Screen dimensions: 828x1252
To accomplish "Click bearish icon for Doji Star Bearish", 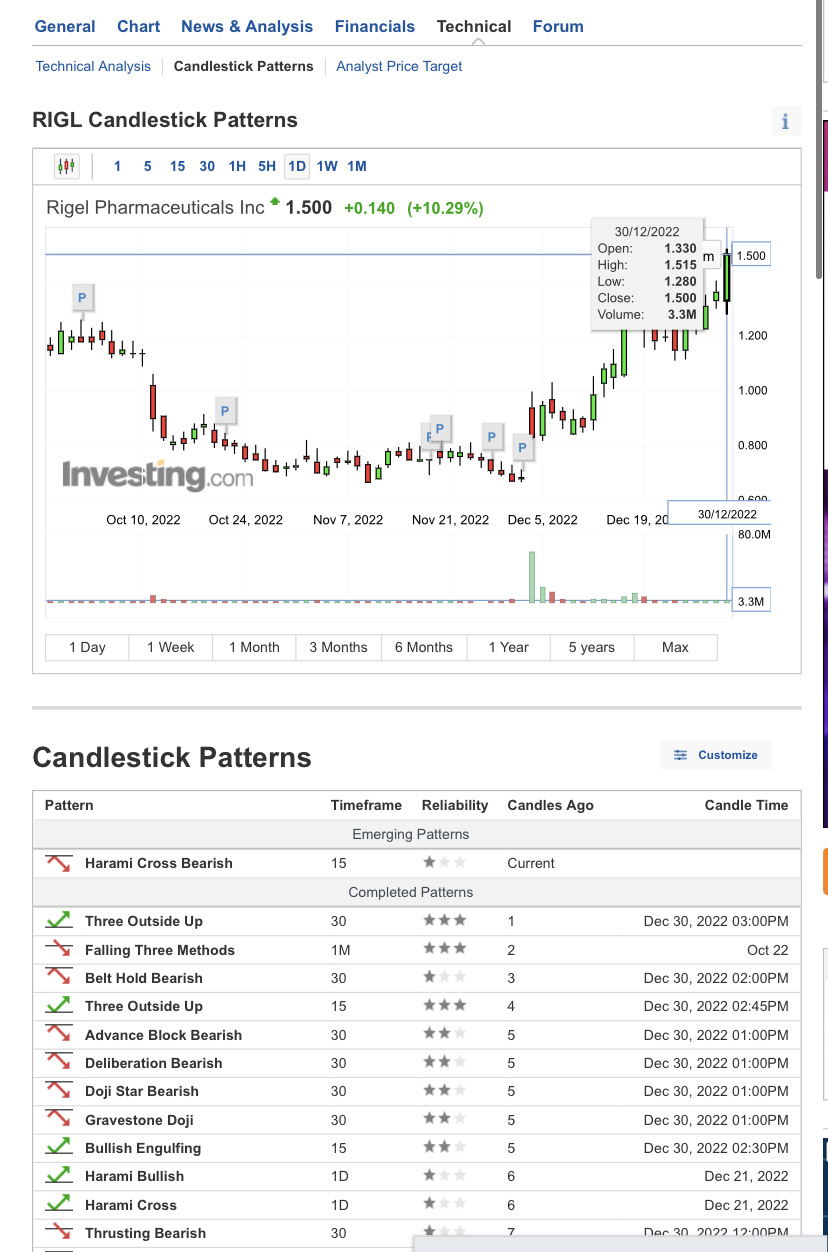I will click(x=58, y=1091).
